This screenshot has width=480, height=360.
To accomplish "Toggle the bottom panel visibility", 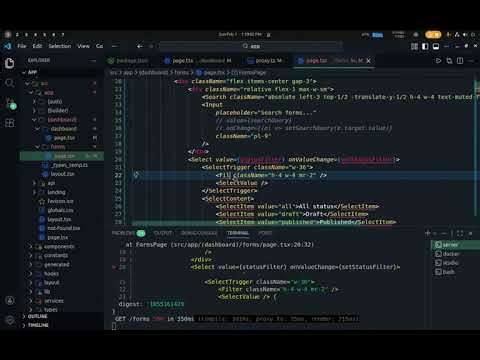I will 436,46.
